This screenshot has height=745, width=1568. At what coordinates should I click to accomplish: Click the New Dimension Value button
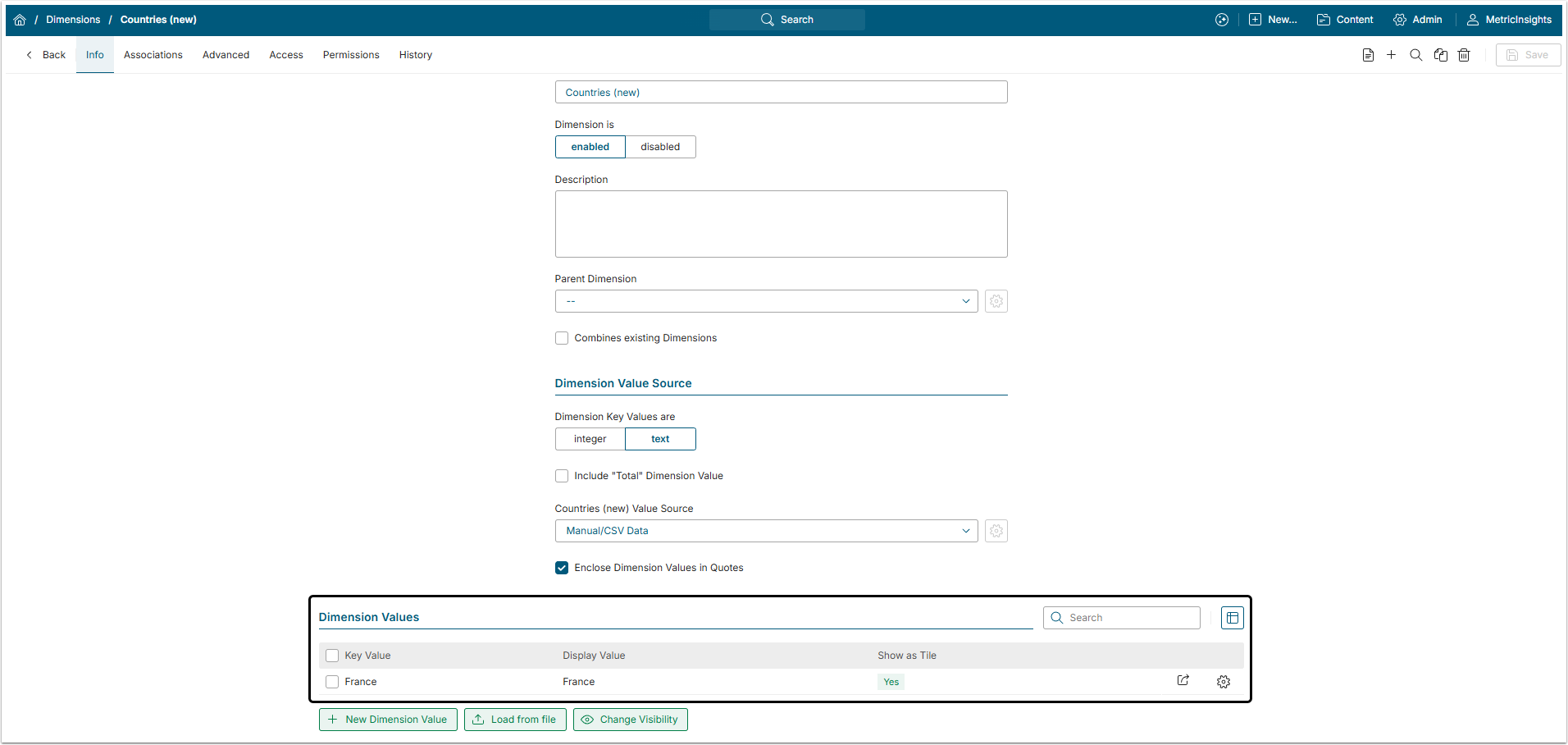(388, 720)
